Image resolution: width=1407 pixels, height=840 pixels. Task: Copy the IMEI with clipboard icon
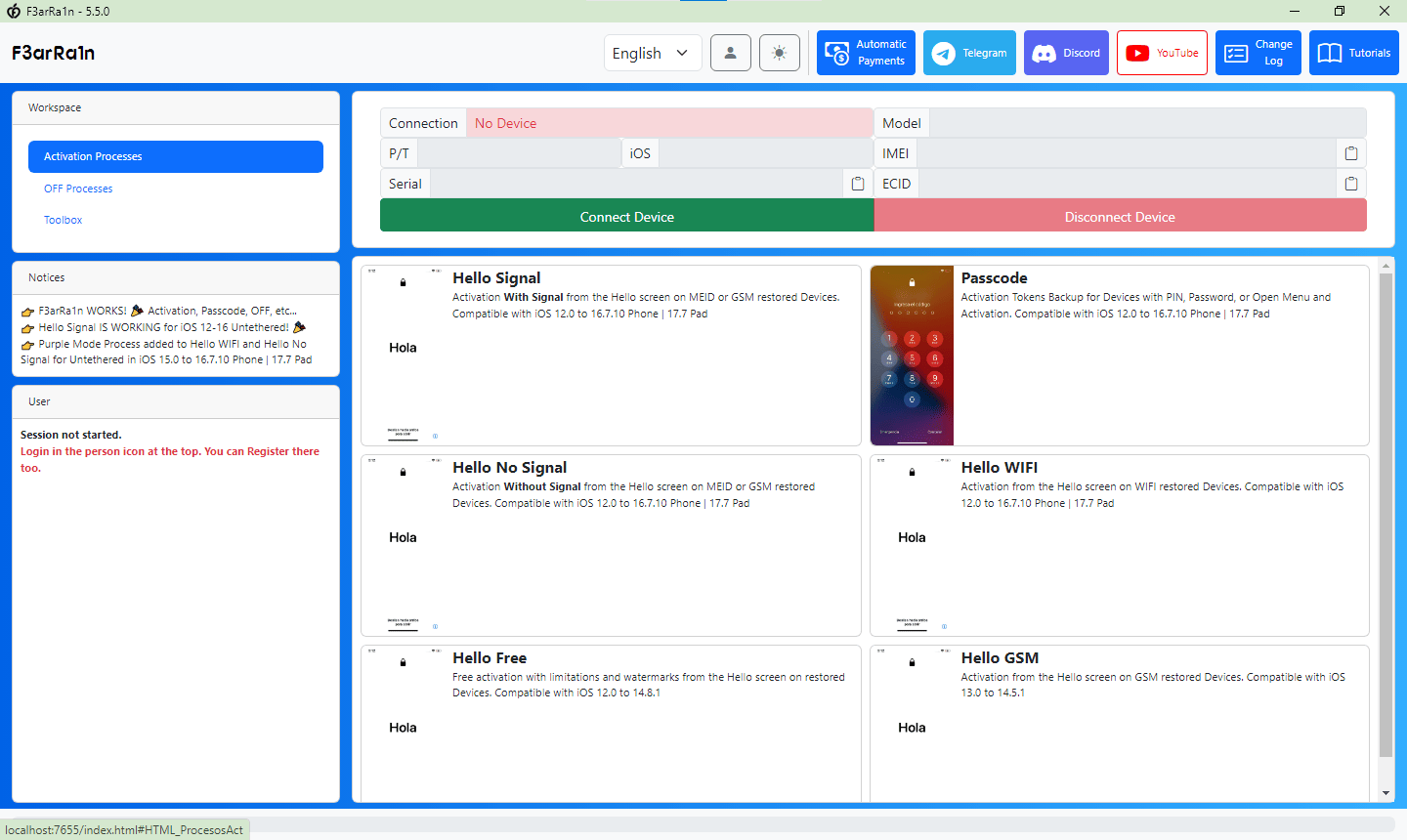[1351, 153]
